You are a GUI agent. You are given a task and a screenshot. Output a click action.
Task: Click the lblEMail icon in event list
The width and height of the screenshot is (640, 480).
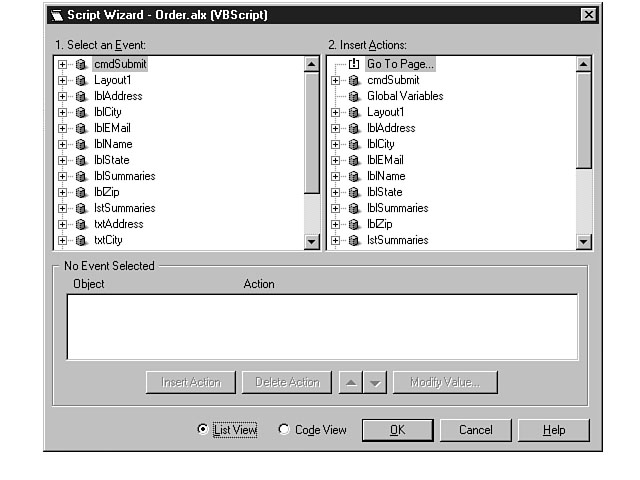point(81,128)
